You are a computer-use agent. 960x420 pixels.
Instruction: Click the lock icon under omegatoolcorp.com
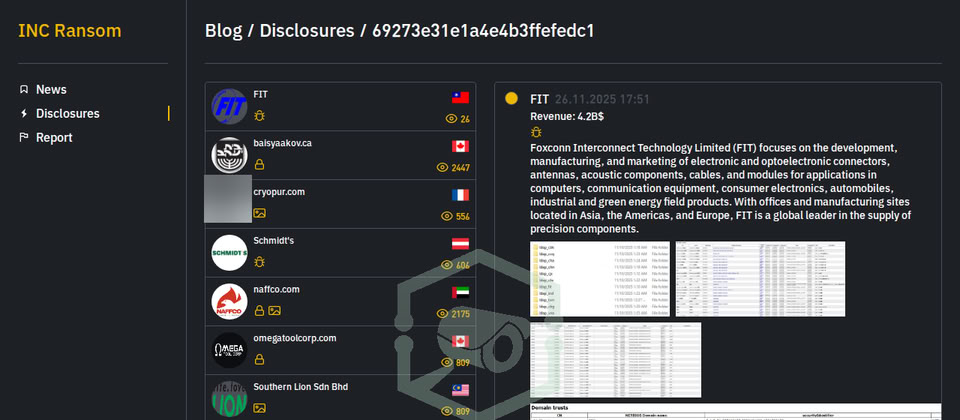click(259, 359)
